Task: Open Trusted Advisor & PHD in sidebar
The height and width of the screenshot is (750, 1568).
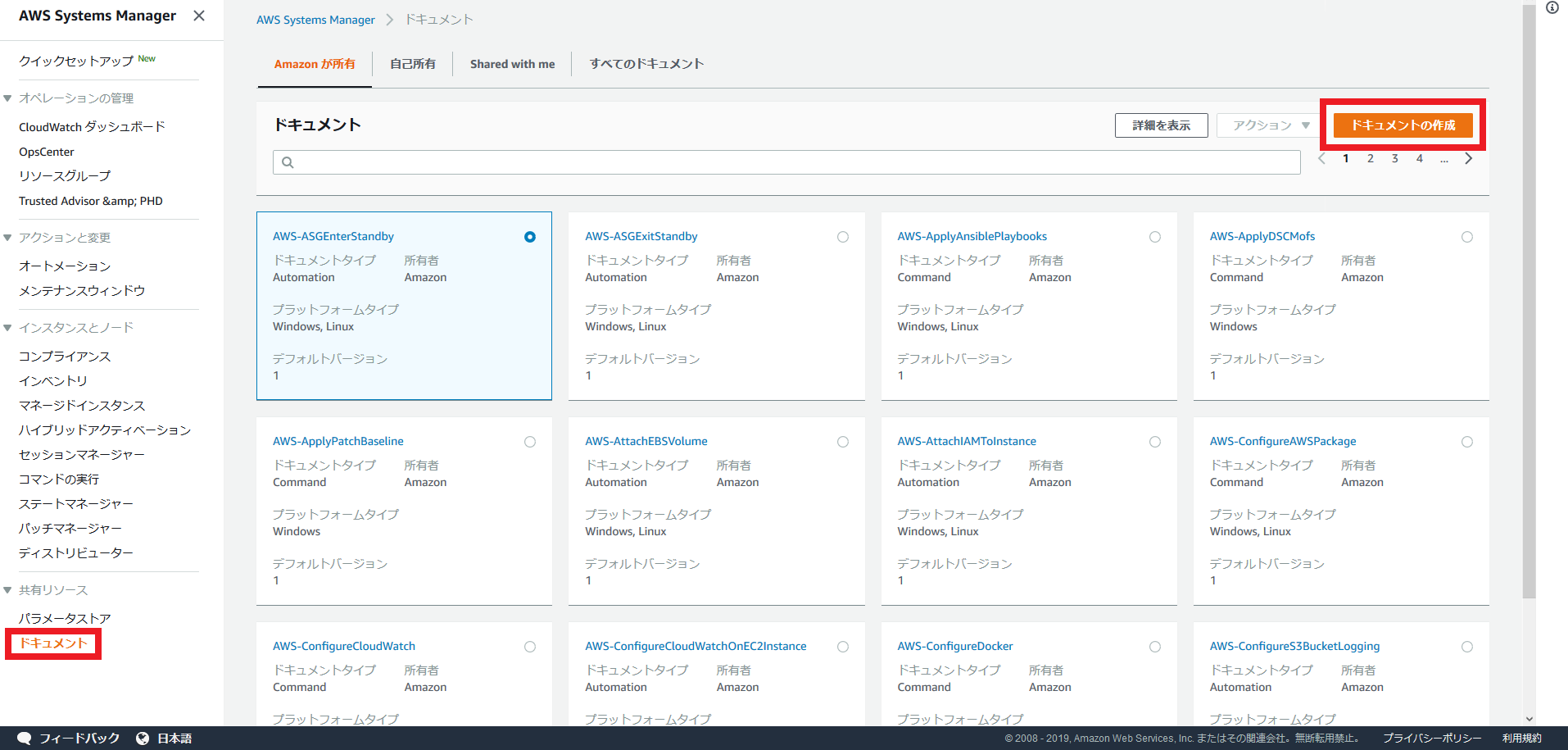Action: 91,201
